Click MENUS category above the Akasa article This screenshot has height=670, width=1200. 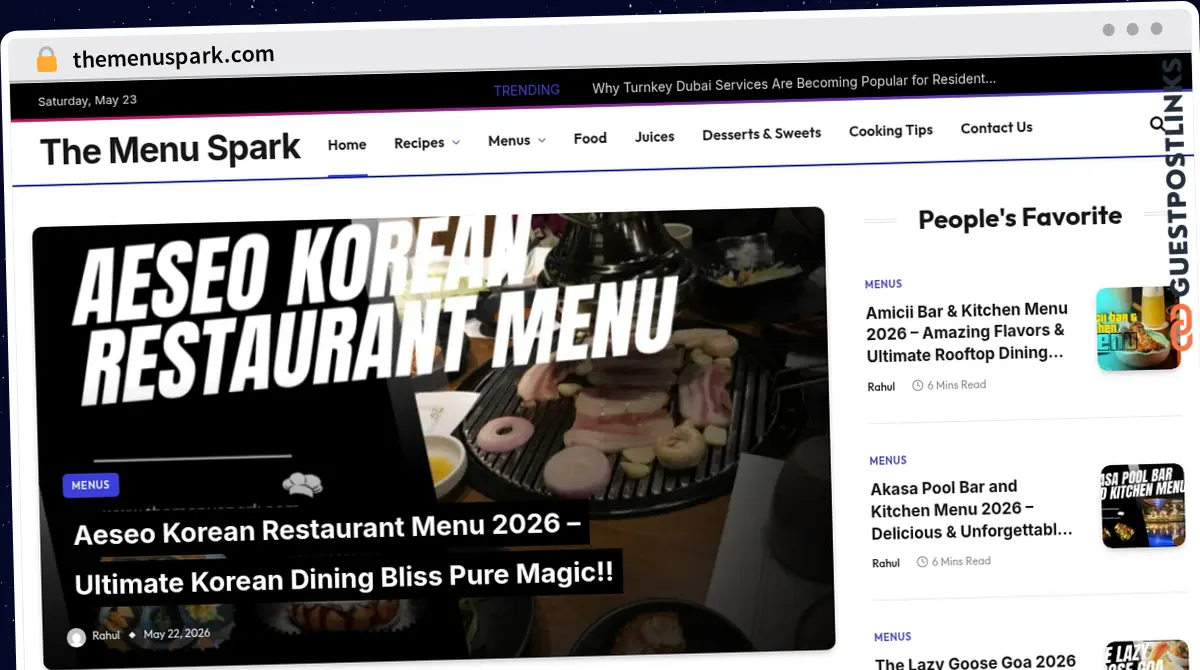(888, 461)
